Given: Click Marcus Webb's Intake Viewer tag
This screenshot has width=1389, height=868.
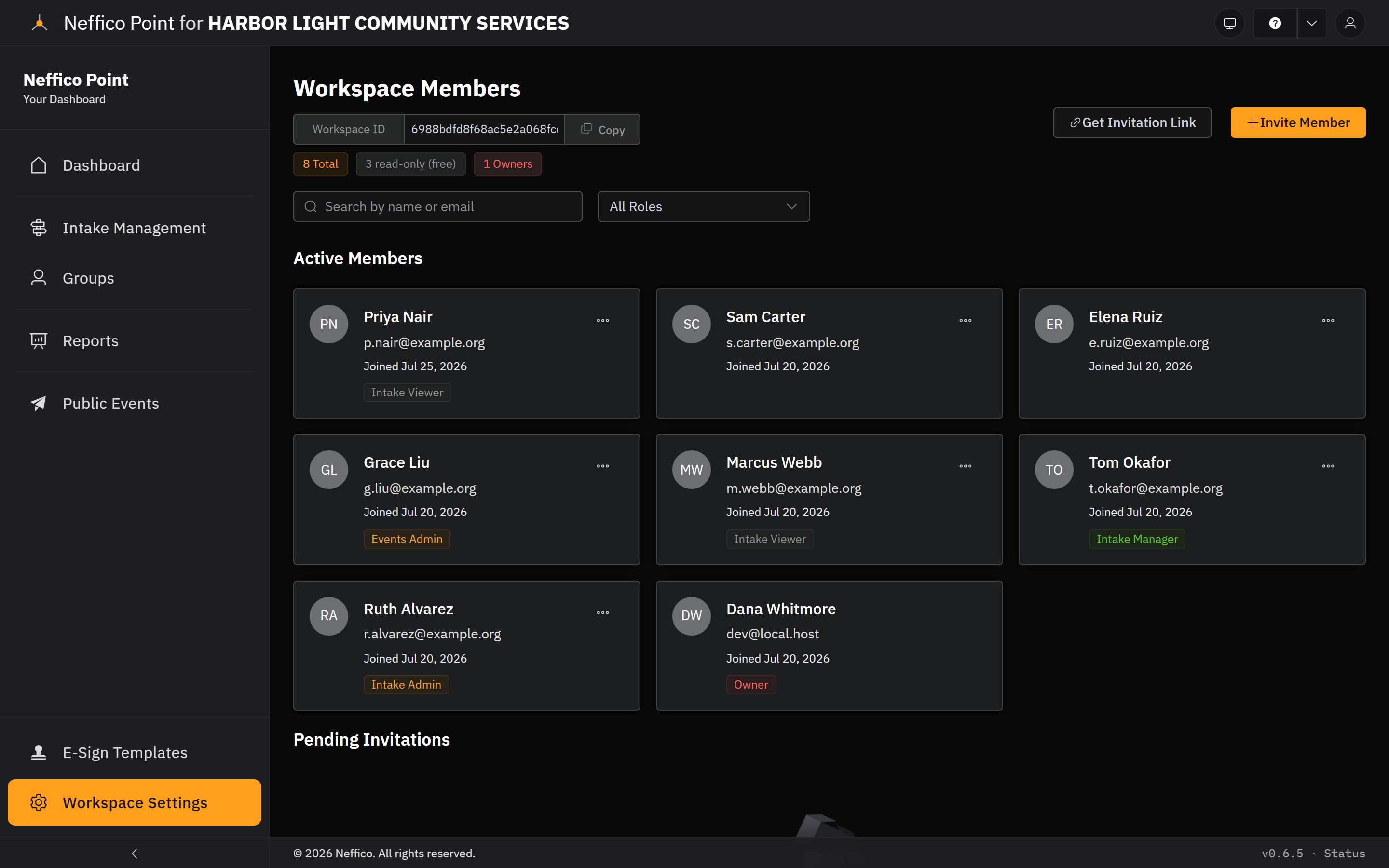Looking at the screenshot, I should [770, 539].
